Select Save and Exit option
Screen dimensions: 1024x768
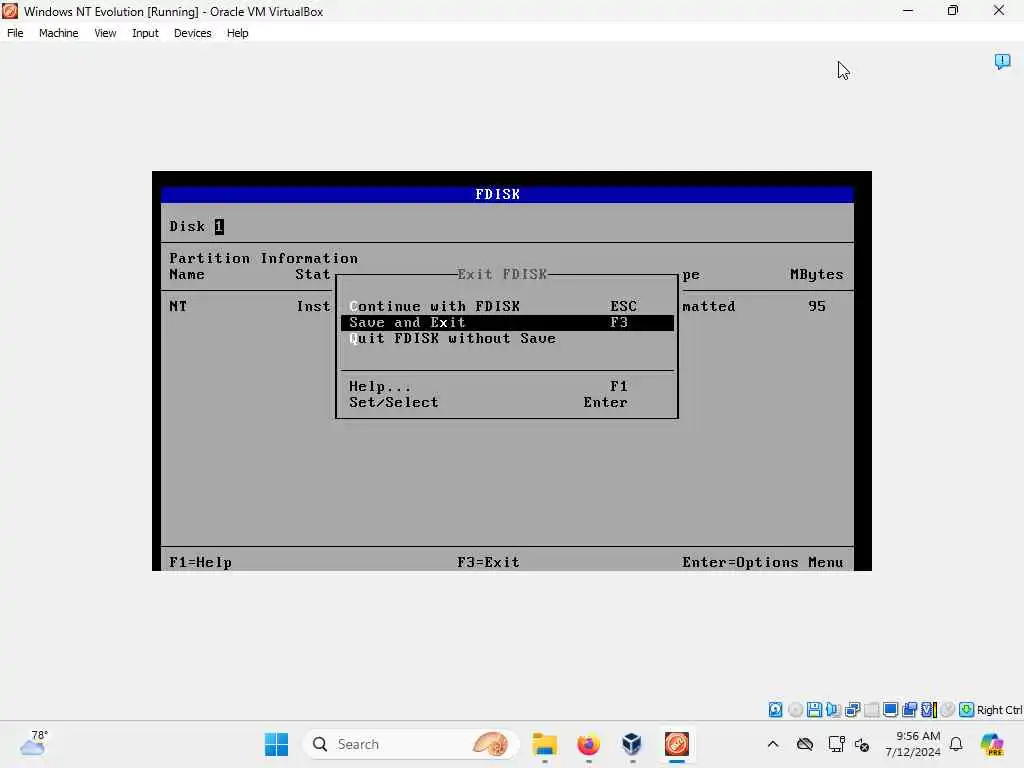[x=507, y=323]
